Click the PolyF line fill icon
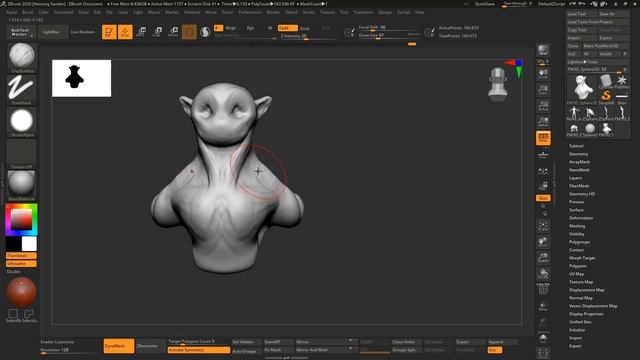Screen dimensions: 640x360 click(543, 289)
